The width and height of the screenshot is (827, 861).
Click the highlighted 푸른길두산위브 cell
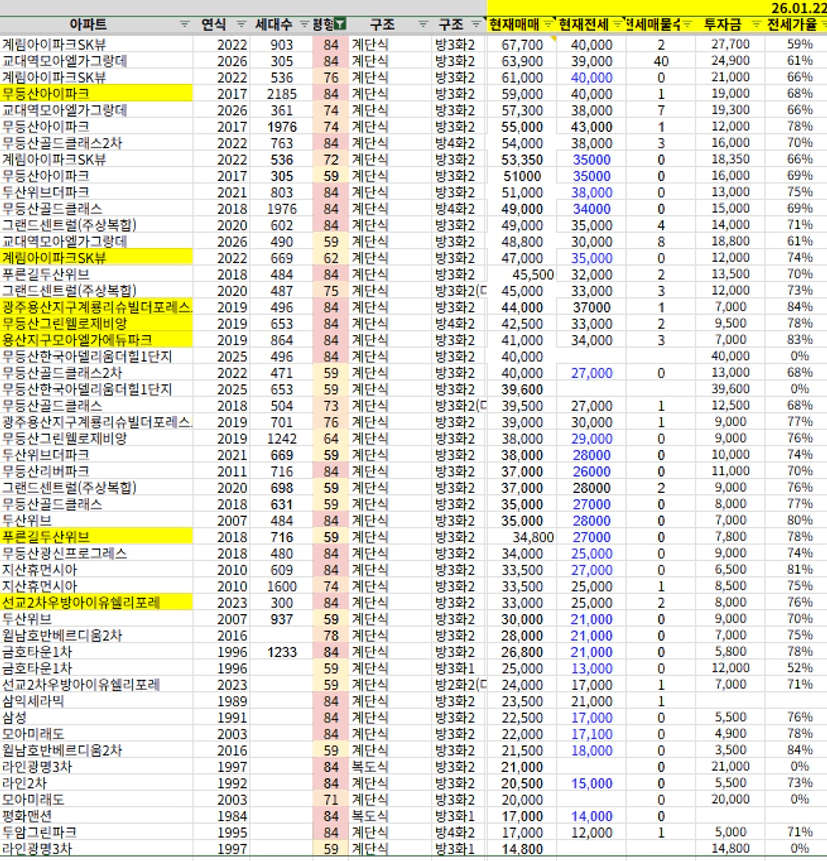tap(97, 536)
